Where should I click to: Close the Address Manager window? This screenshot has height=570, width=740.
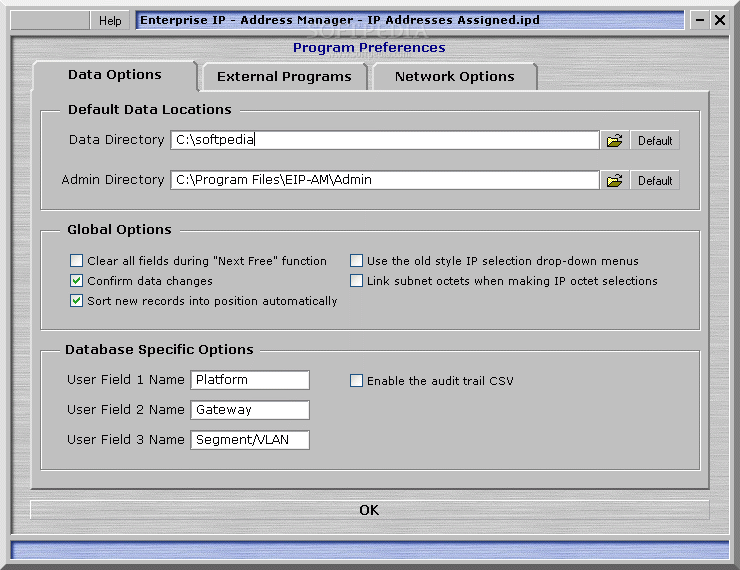pyautogui.click(x=720, y=20)
